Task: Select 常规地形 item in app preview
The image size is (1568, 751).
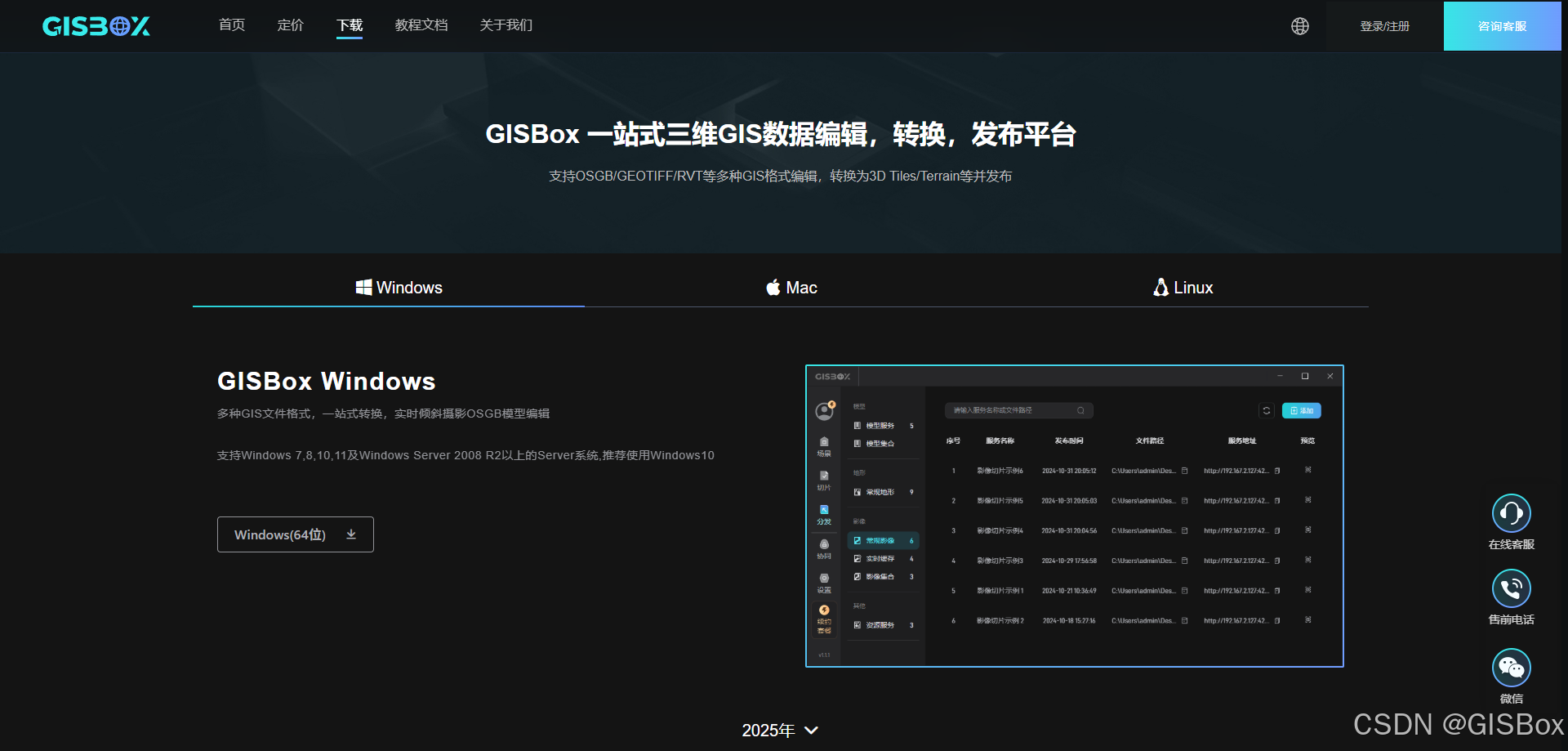Action: pyautogui.click(x=884, y=492)
